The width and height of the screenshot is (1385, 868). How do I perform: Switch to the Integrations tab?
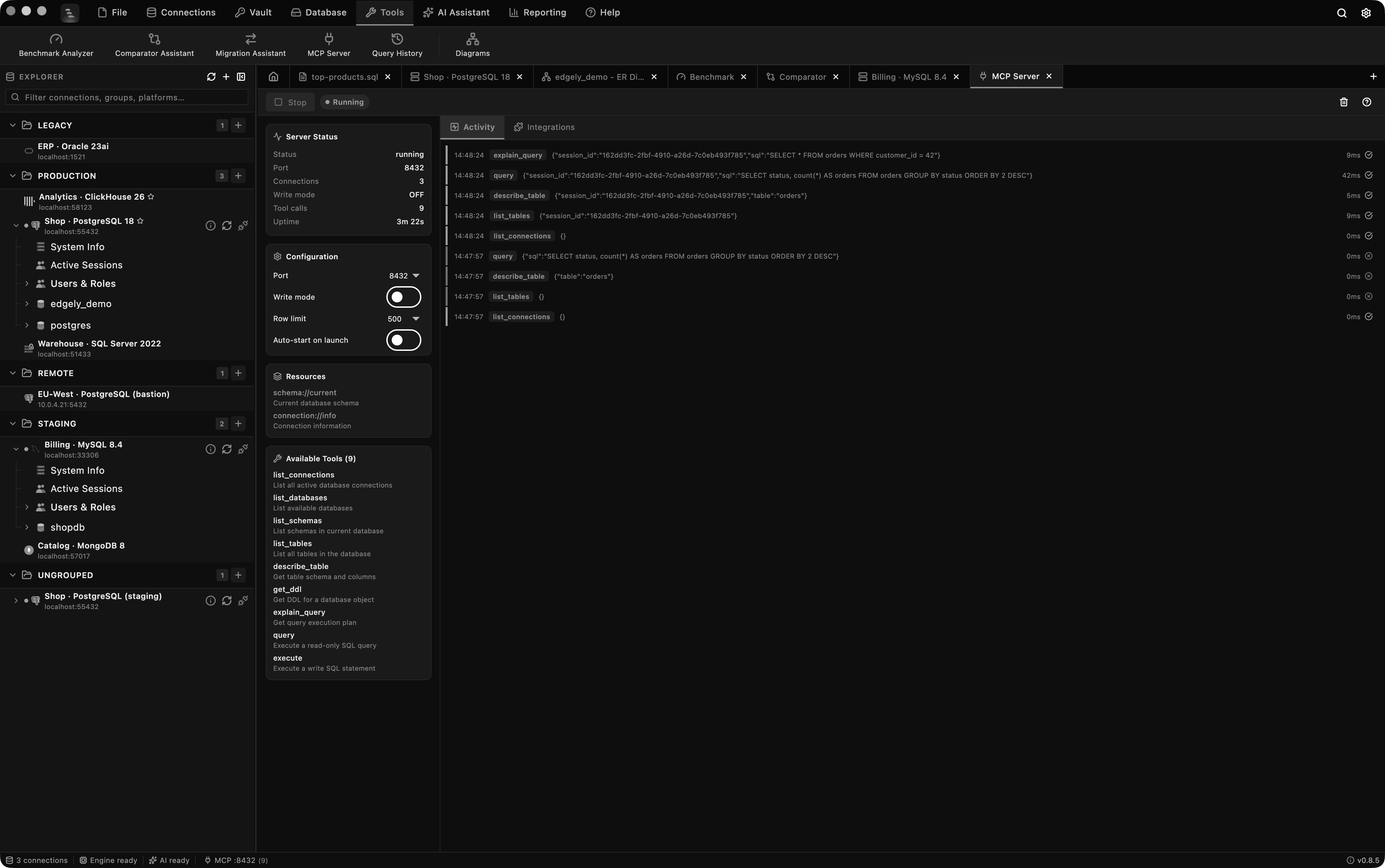544,128
